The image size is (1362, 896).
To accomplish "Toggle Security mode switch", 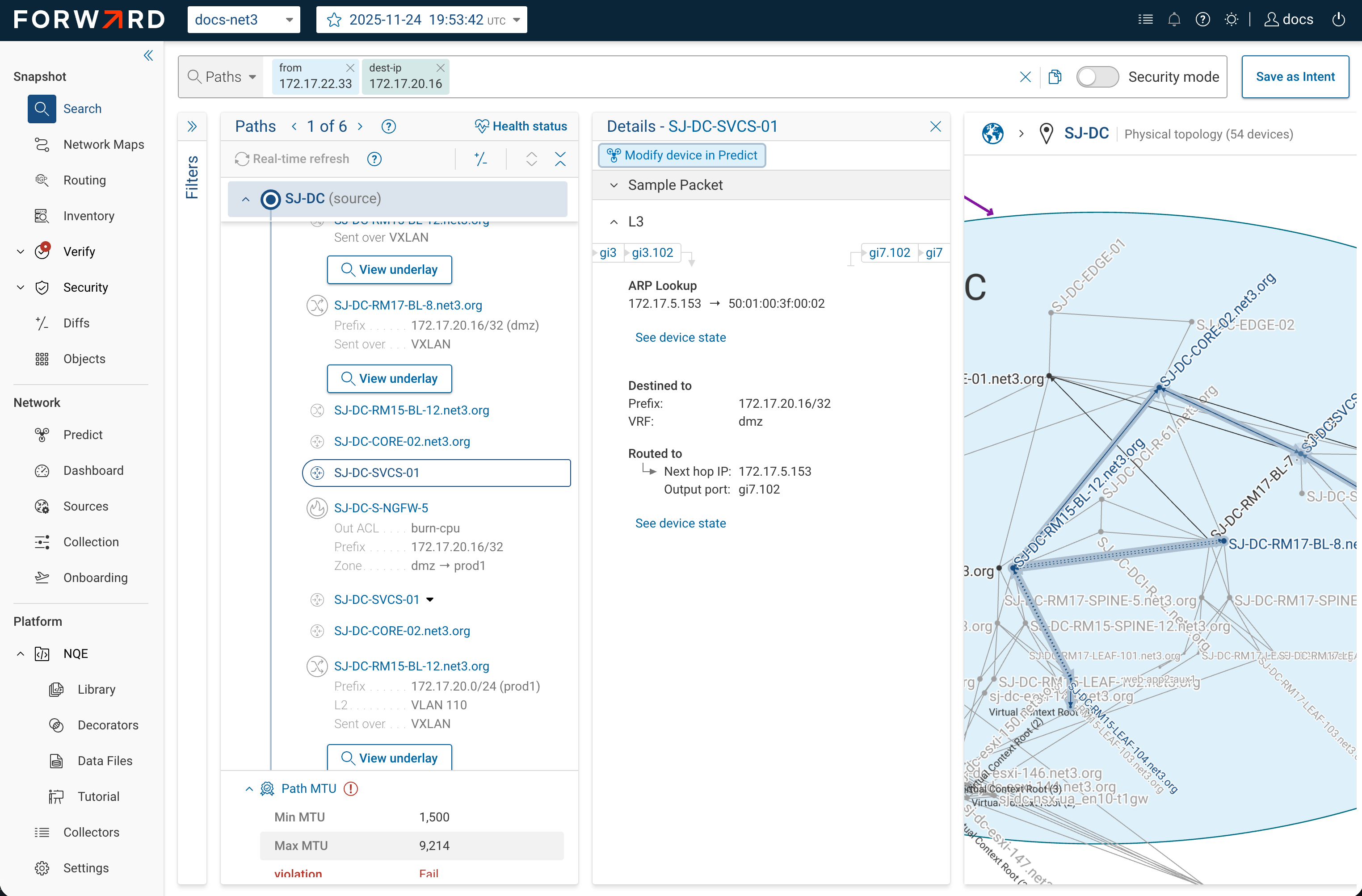I will pos(1097,77).
